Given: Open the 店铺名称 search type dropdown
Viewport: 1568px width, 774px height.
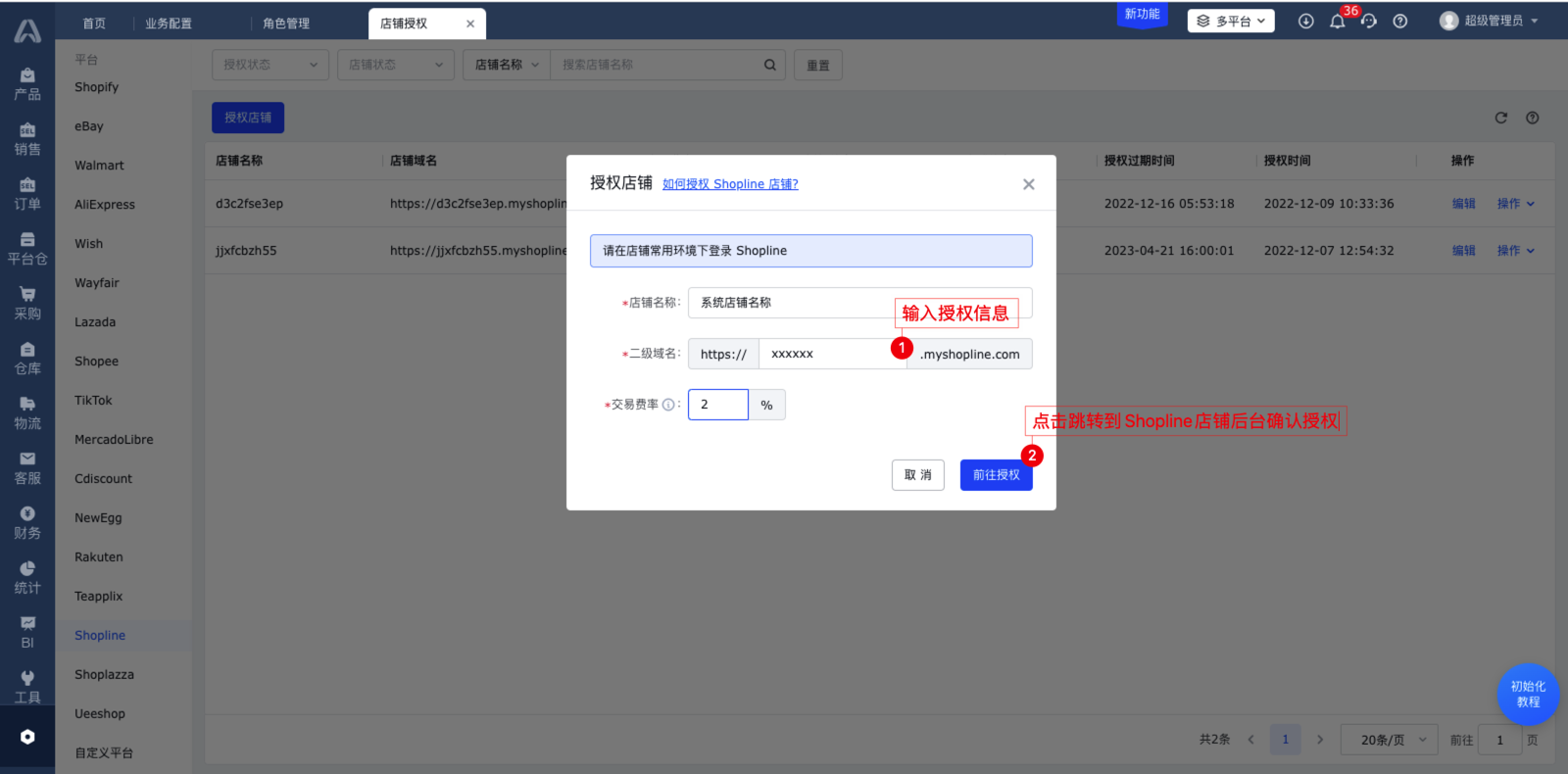Looking at the screenshot, I should point(507,65).
